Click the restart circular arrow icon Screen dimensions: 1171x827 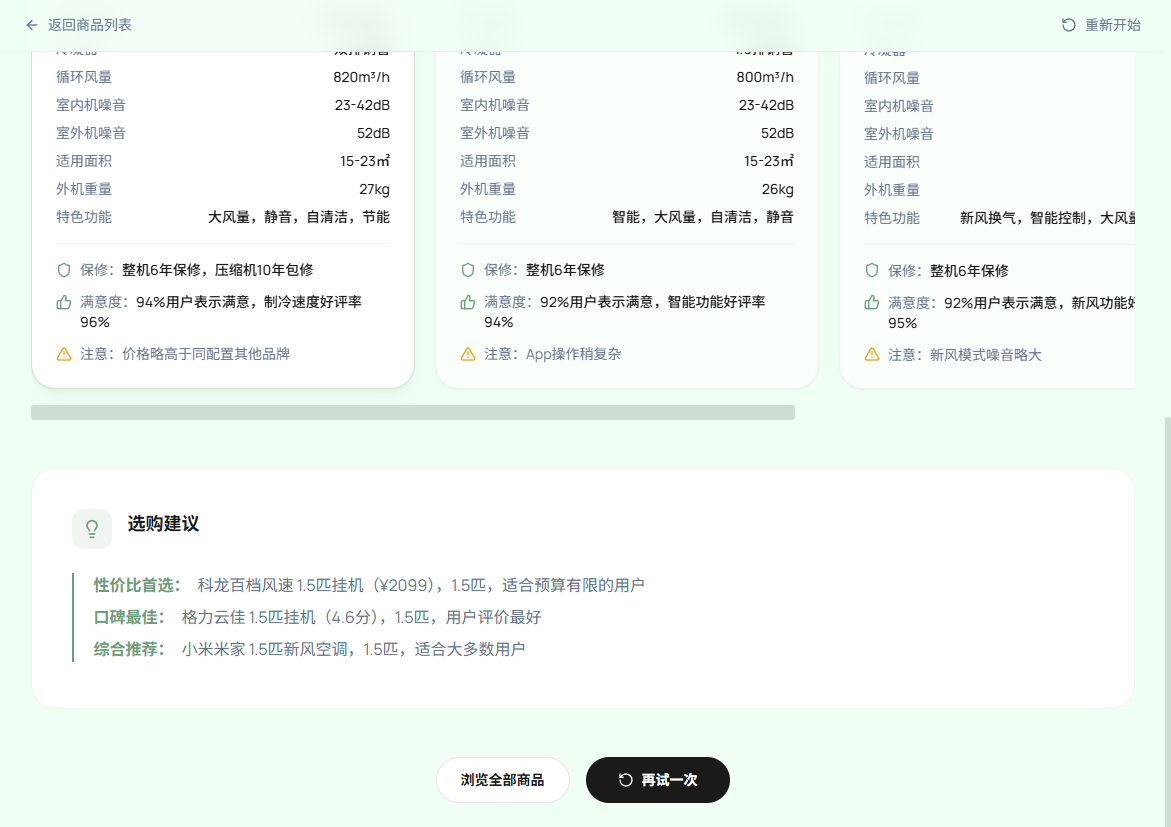coord(1069,25)
